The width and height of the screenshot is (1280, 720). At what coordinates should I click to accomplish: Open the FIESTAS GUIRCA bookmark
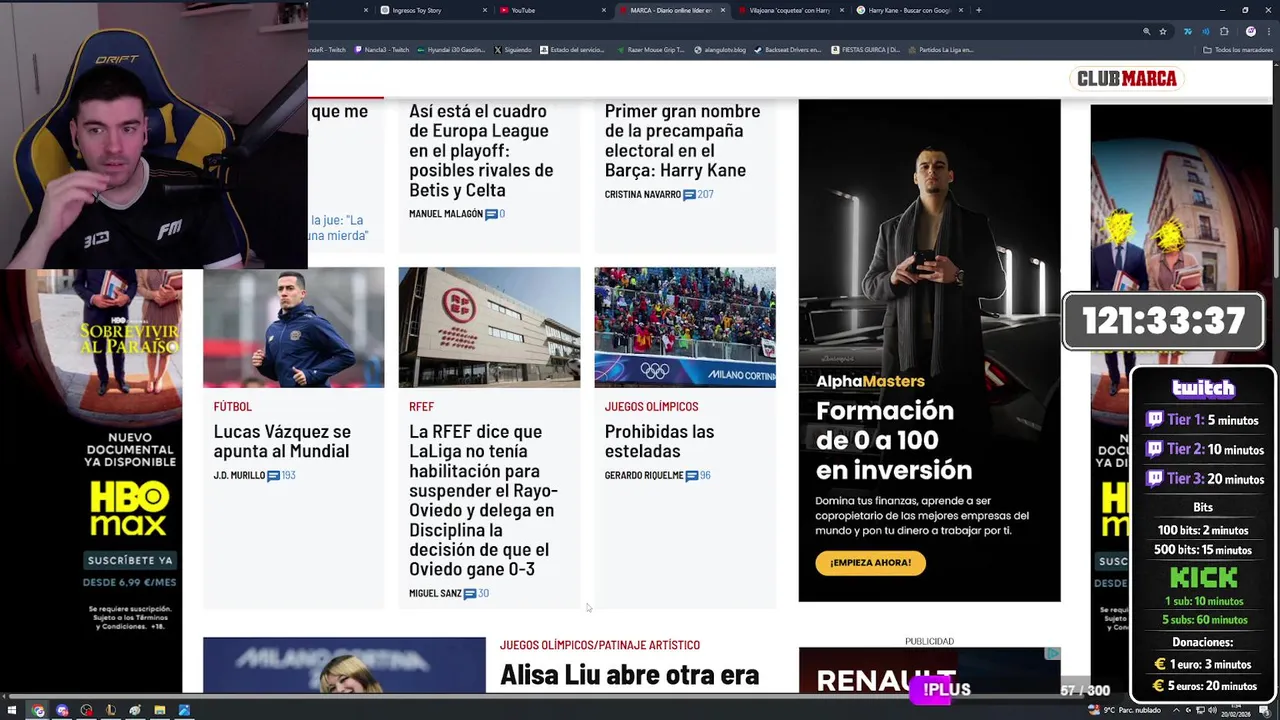coord(866,49)
